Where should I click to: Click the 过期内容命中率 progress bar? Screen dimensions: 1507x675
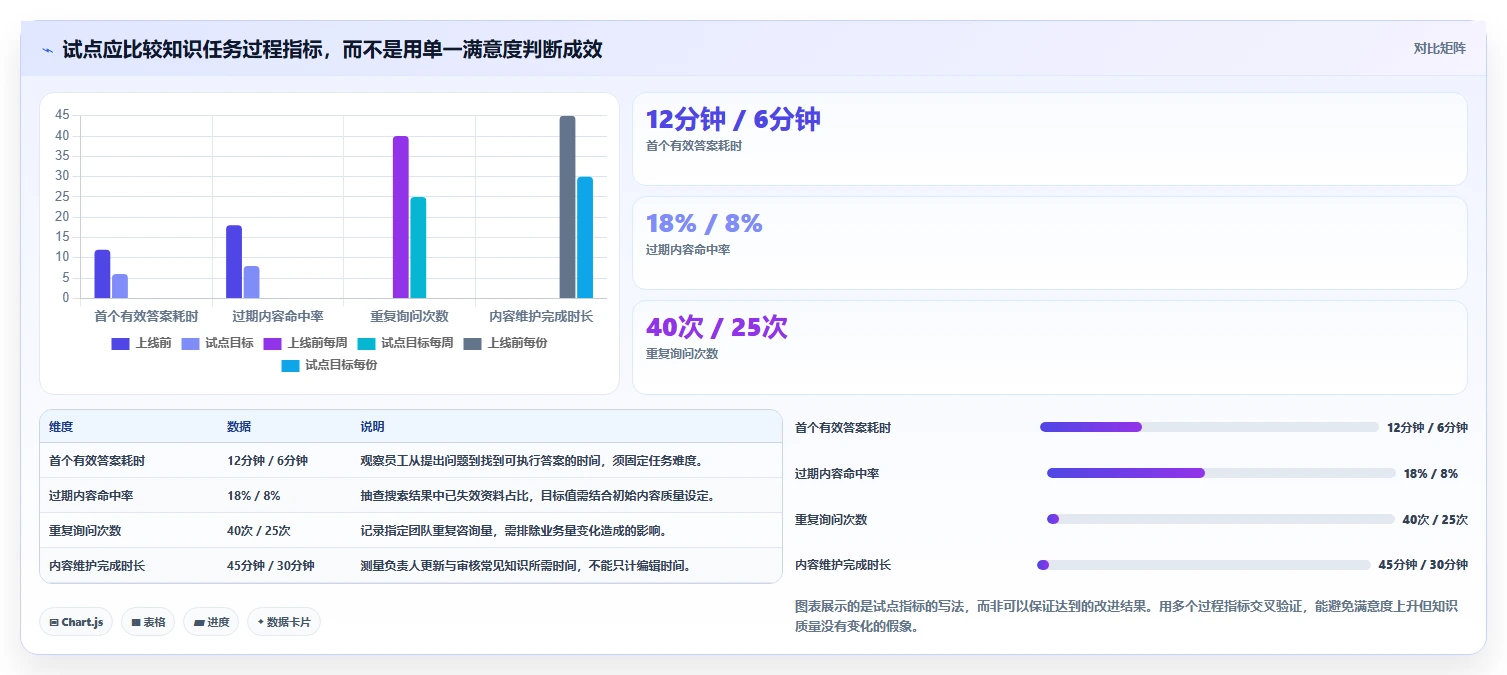(1221, 473)
